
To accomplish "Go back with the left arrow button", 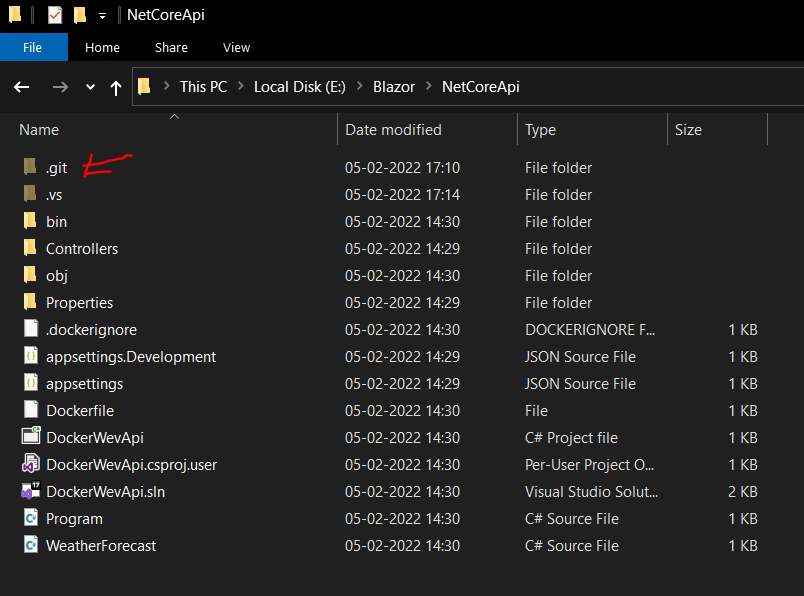I will pyautogui.click(x=22, y=87).
